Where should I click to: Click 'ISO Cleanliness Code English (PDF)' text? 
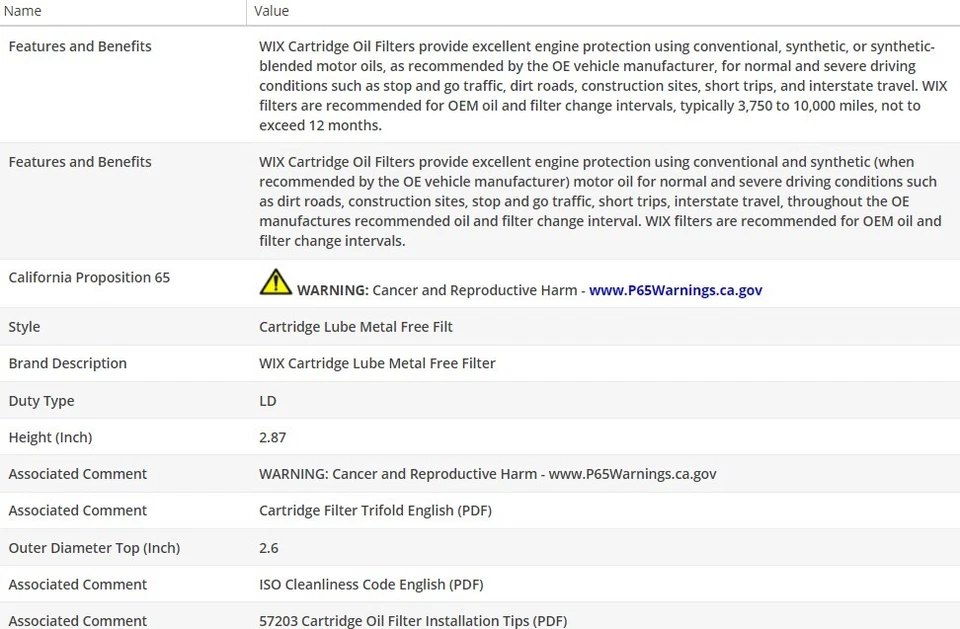coord(371,585)
